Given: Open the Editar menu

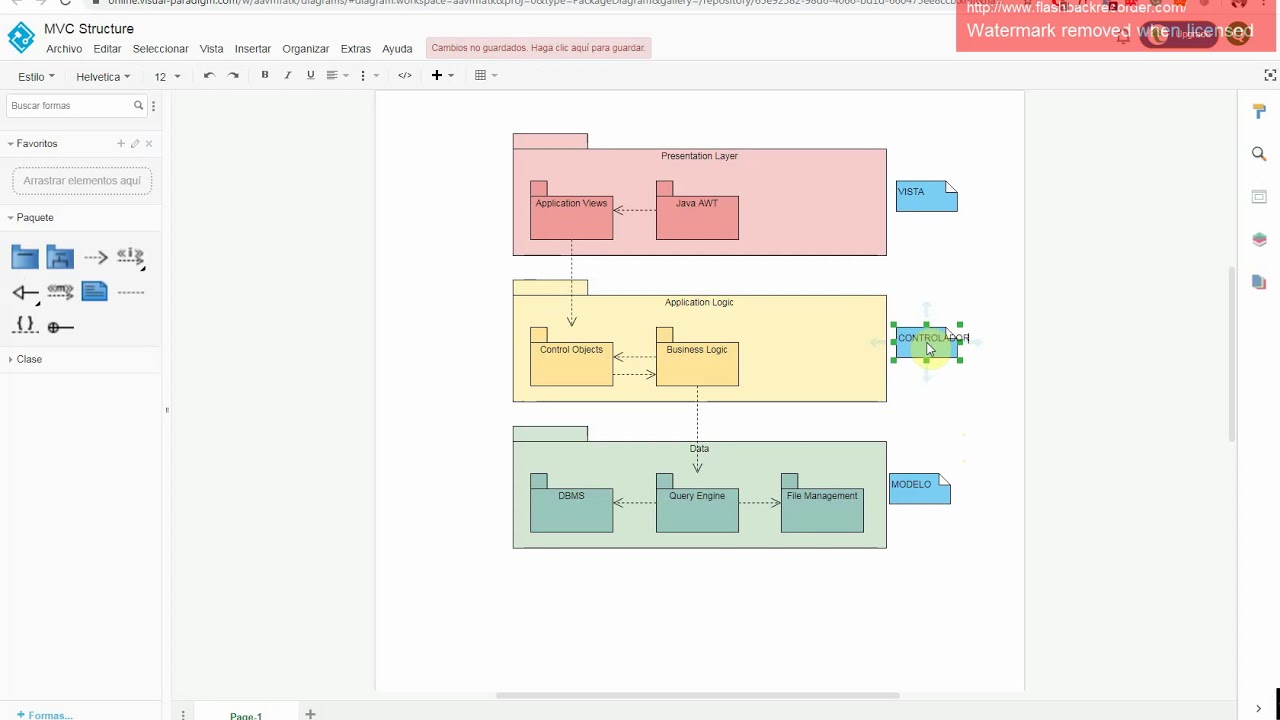Looking at the screenshot, I should tap(107, 49).
